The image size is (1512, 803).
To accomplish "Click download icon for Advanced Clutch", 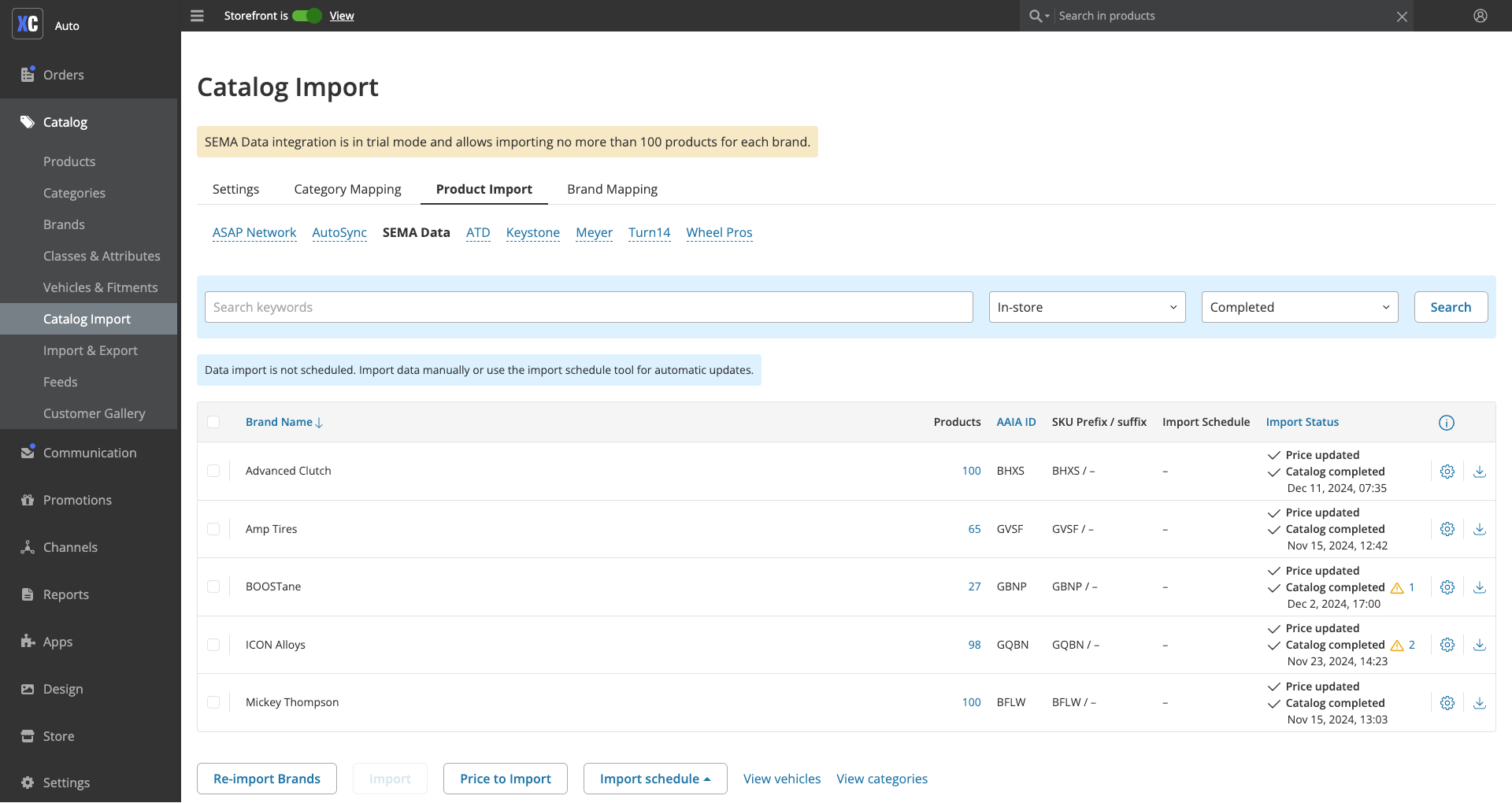I will [1480, 472].
